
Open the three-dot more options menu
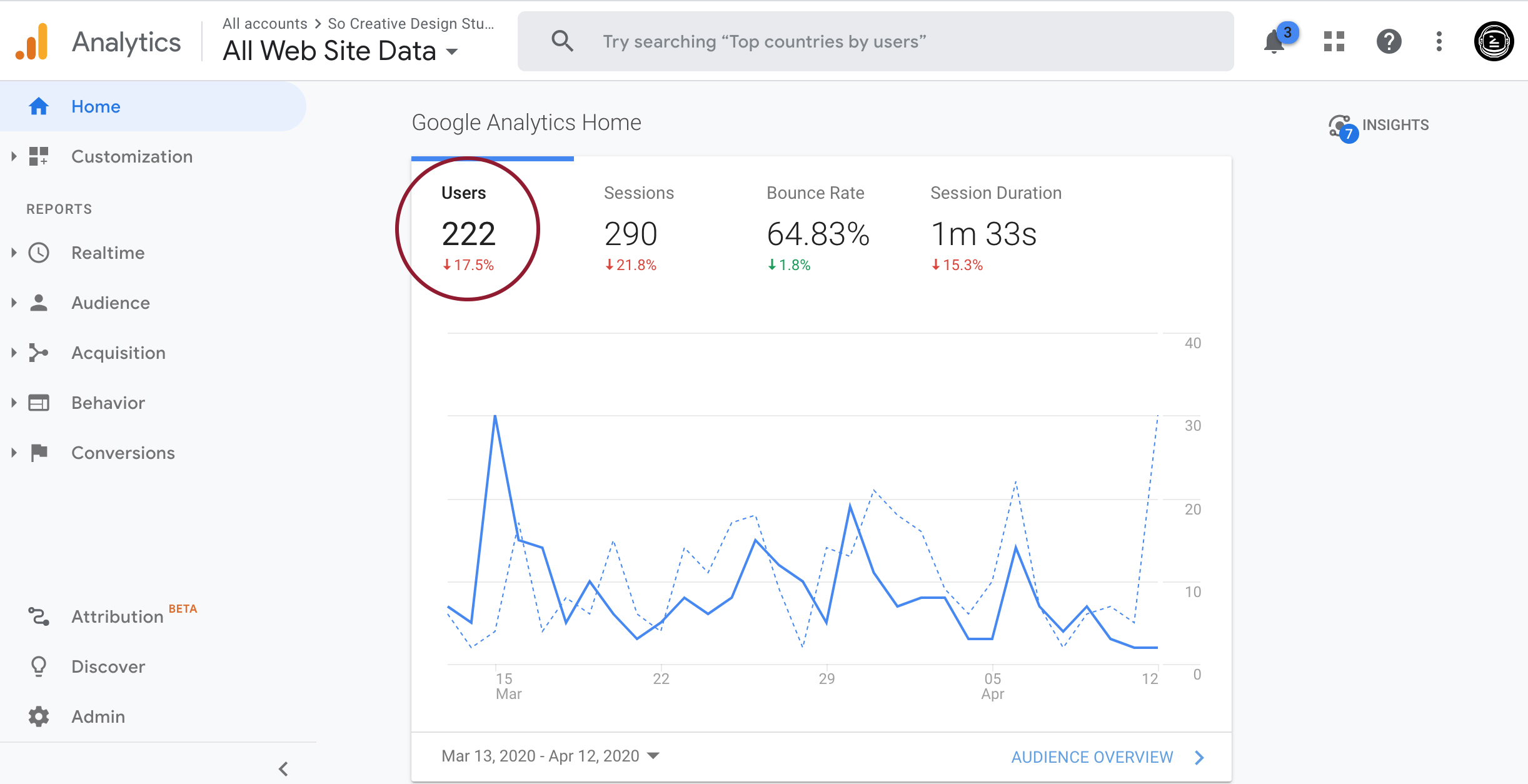pos(1439,42)
